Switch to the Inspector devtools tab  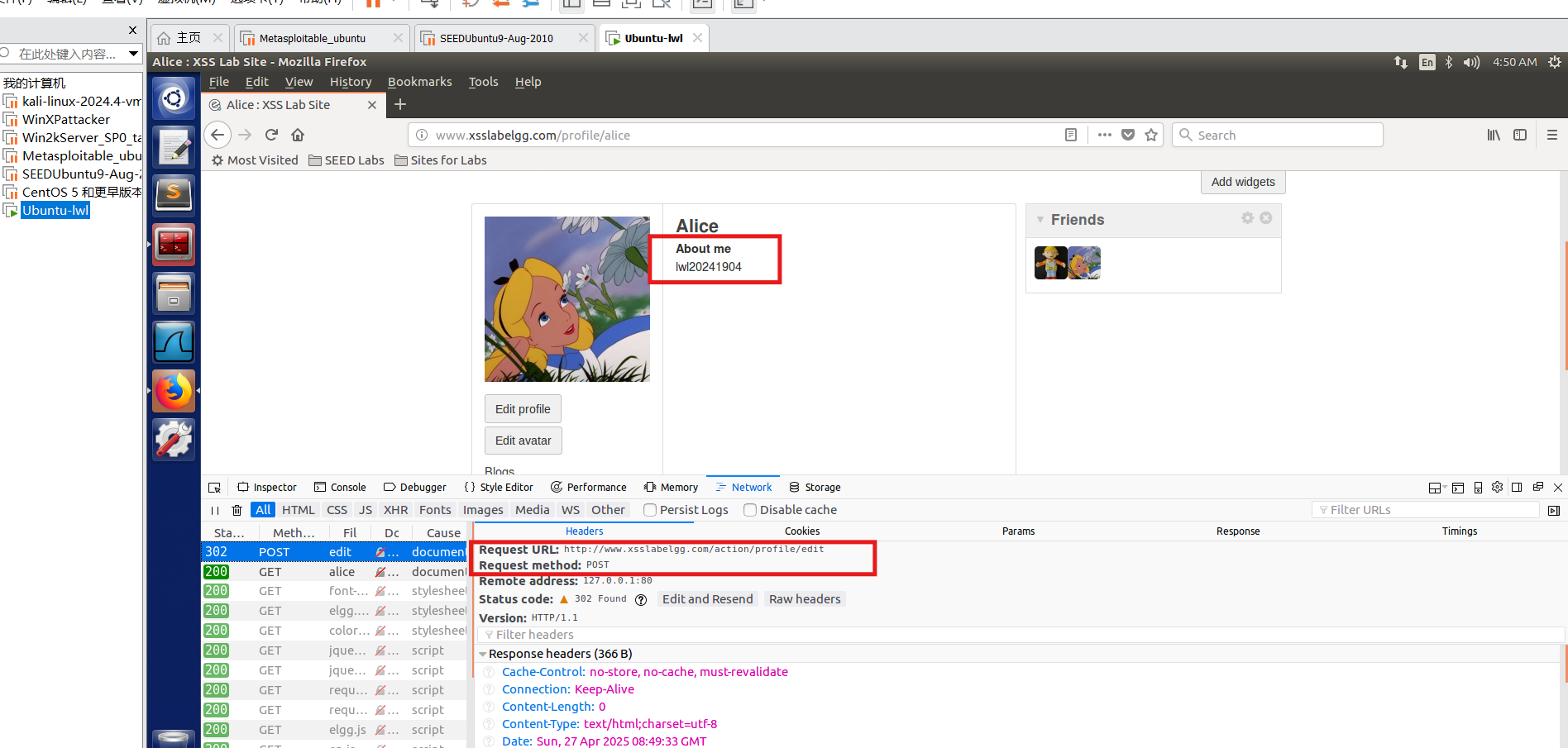click(266, 488)
